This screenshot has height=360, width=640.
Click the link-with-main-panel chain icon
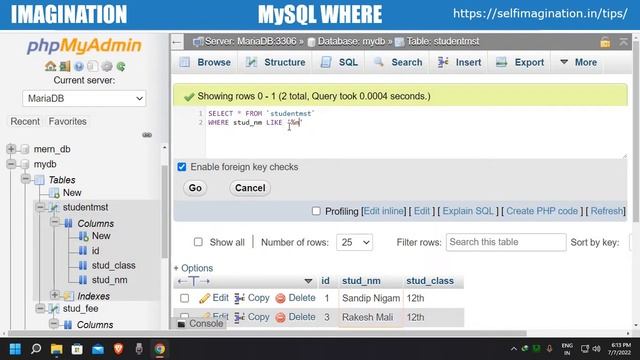[x=147, y=135]
